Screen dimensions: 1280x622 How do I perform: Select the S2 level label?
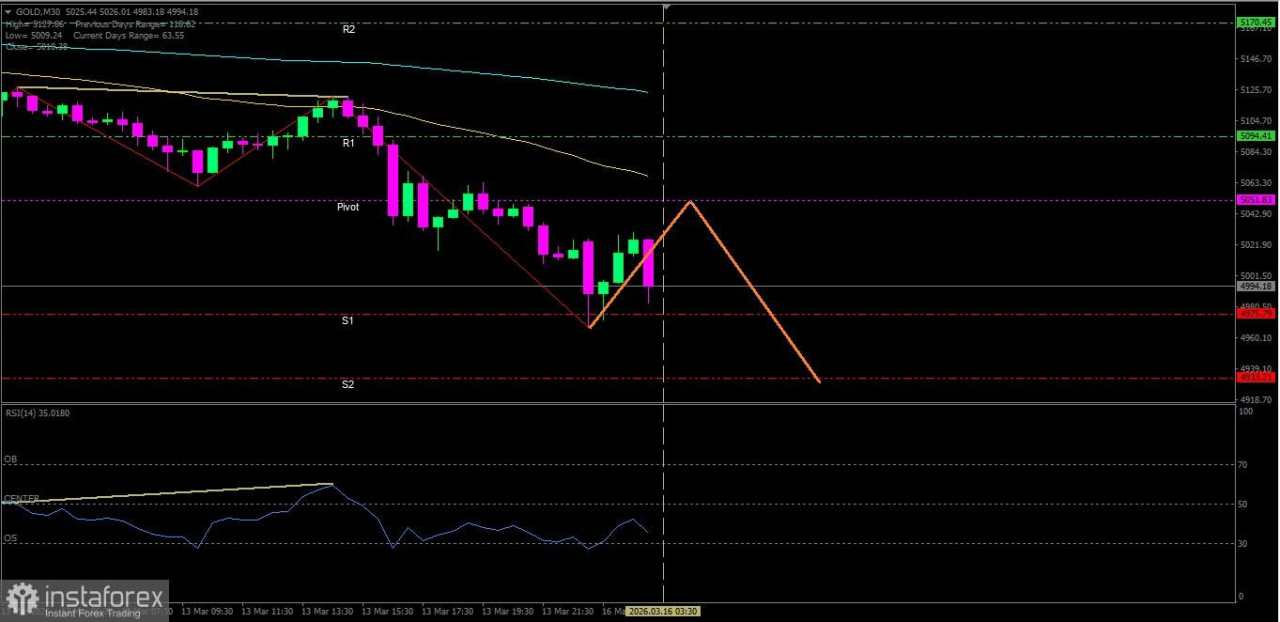click(x=347, y=383)
